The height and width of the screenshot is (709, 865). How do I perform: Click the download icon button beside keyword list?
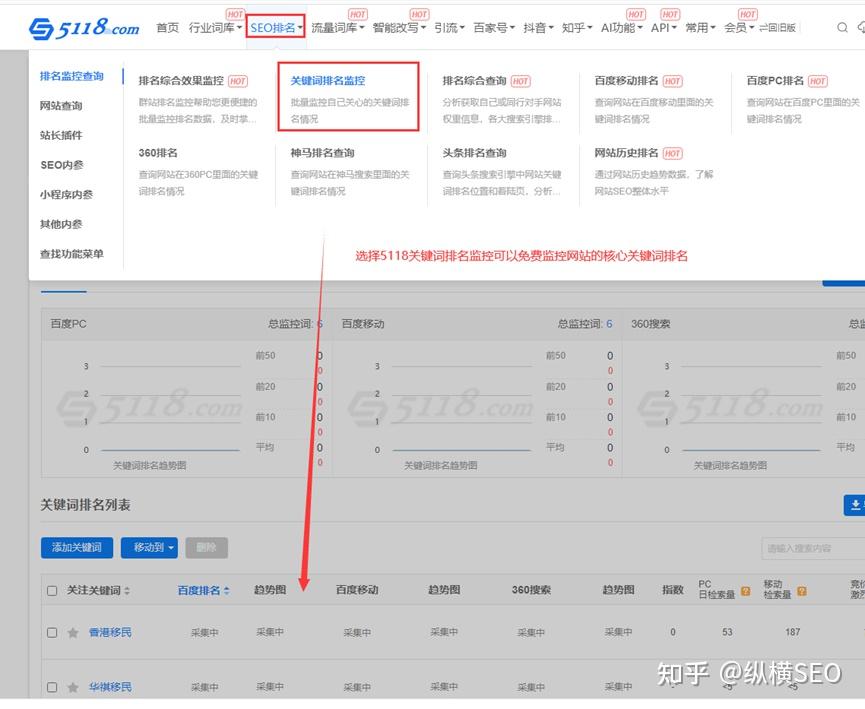(855, 505)
